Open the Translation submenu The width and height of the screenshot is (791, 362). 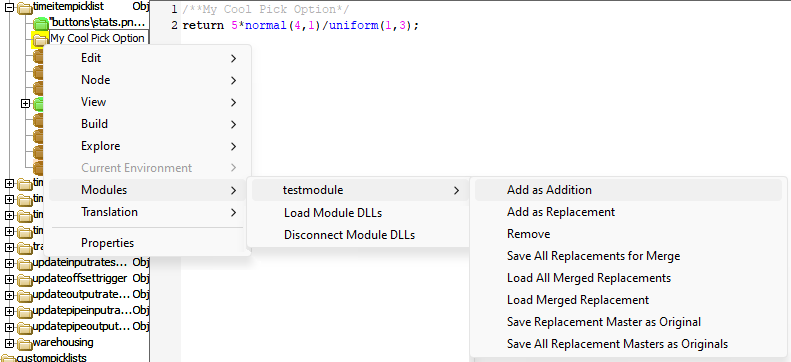(147, 212)
